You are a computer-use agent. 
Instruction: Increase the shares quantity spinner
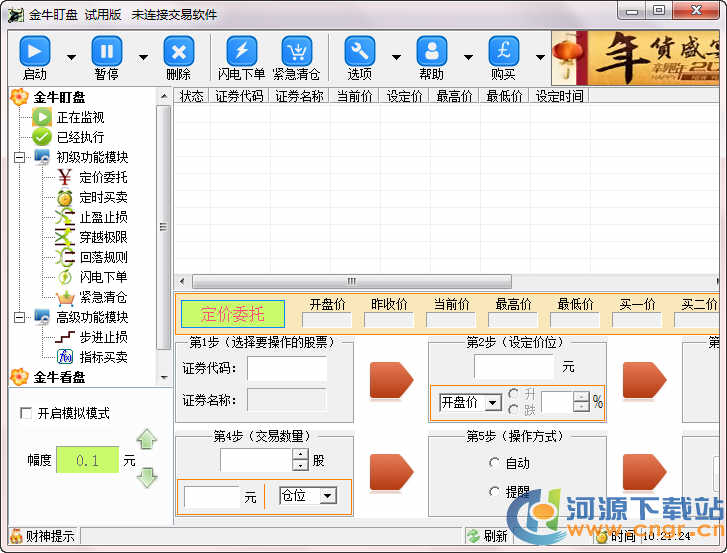pos(301,454)
